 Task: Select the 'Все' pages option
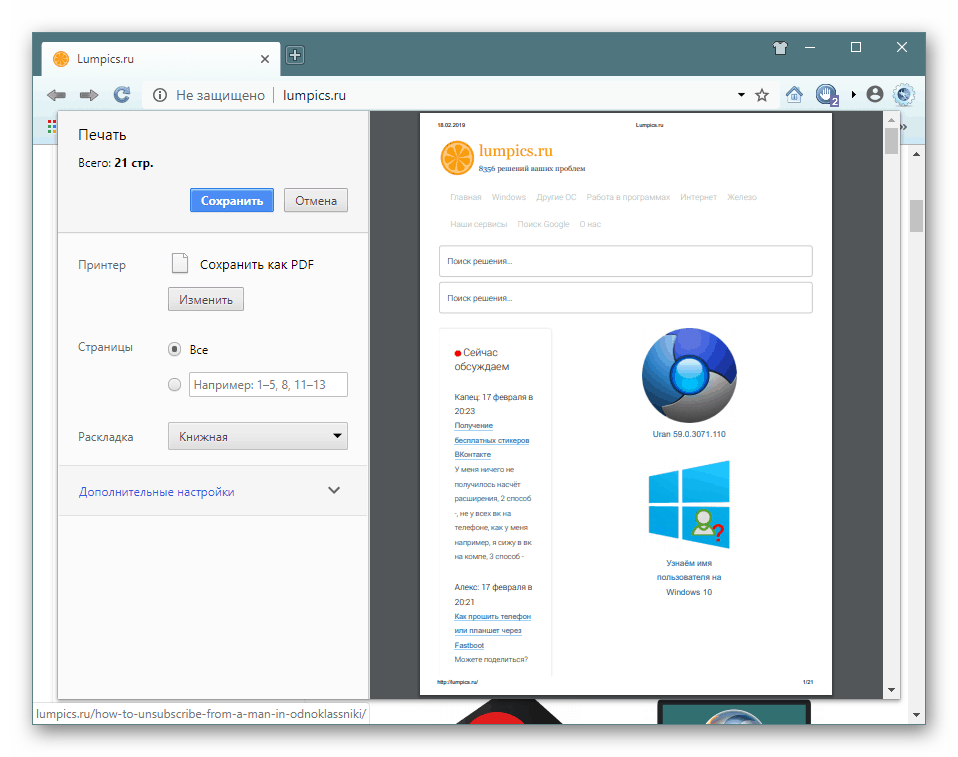point(175,350)
